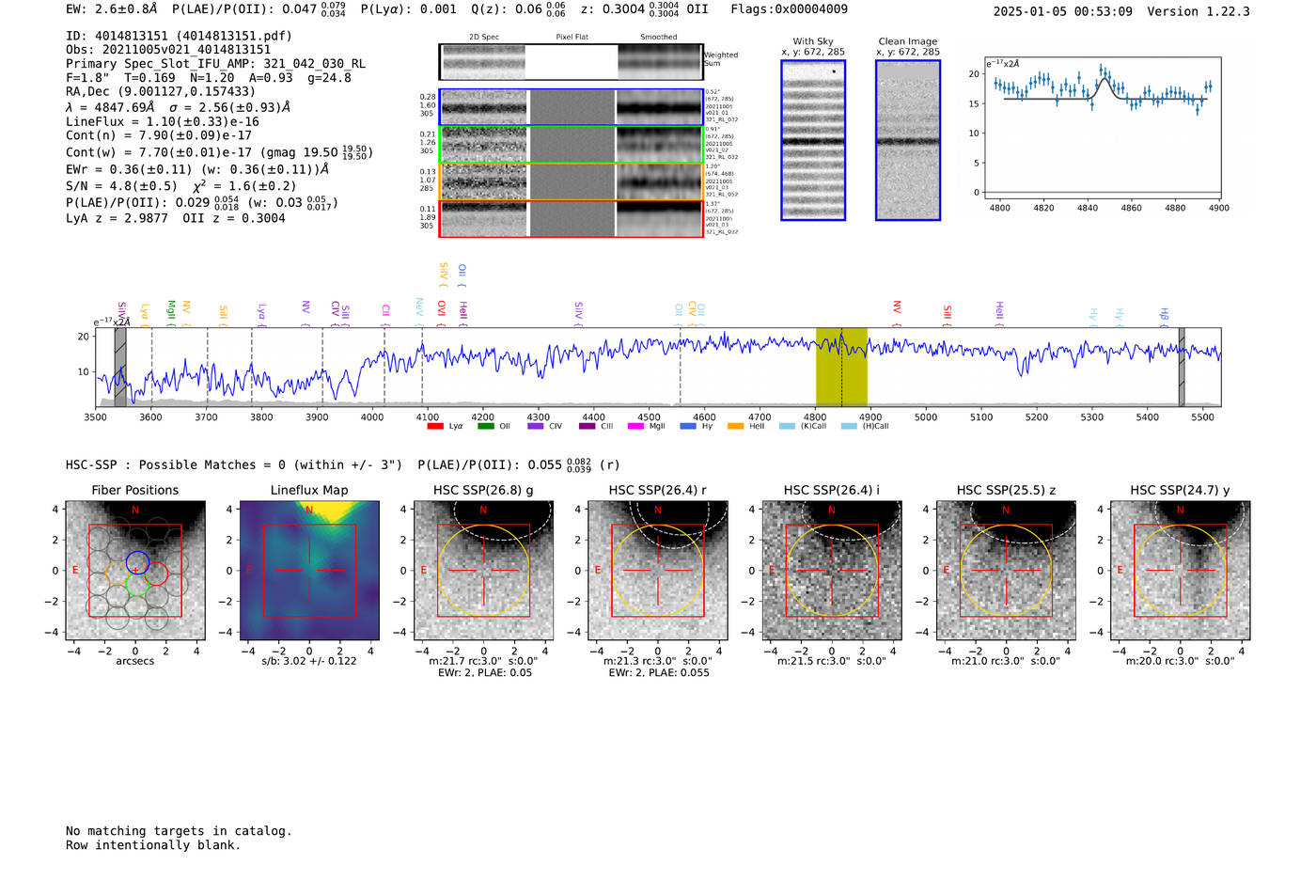The height and width of the screenshot is (896, 1316).
Task: Select the orange-bordered 2D fiber spectrum row
Action: click(572, 181)
